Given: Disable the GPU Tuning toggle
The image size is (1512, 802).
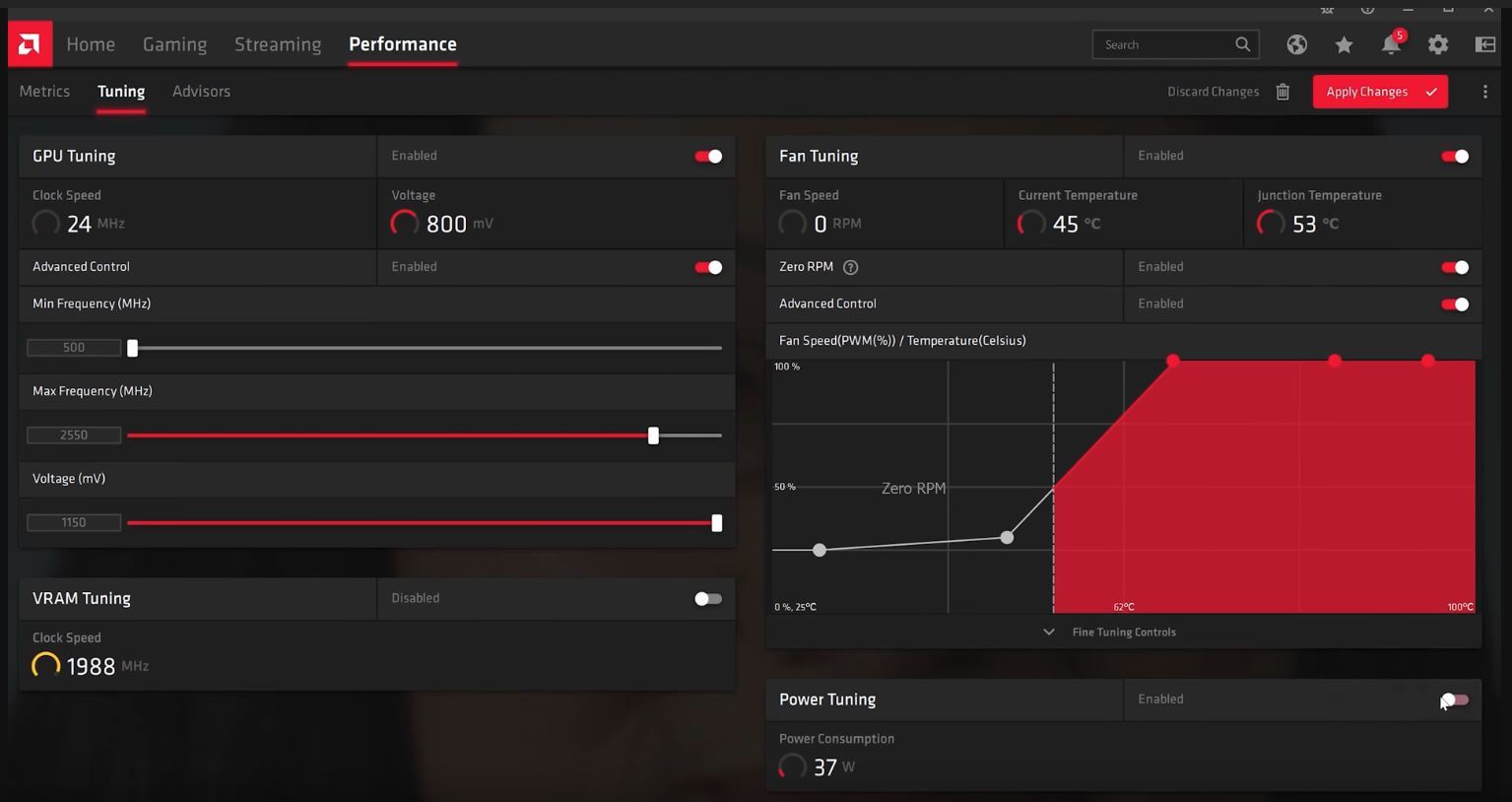Looking at the screenshot, I should pos(708,157).
